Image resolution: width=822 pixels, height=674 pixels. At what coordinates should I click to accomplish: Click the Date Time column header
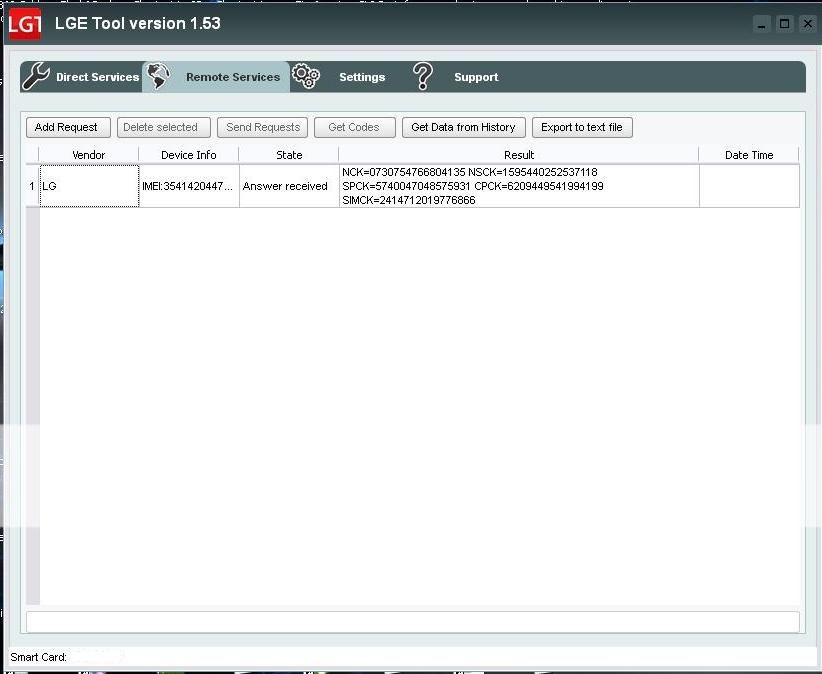coord(749,155)
